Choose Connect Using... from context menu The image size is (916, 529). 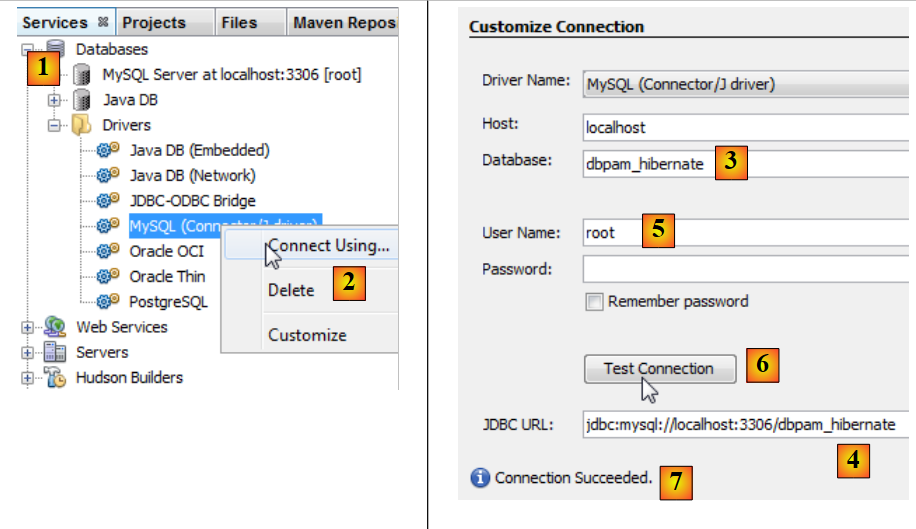click(x=328, y=245)
